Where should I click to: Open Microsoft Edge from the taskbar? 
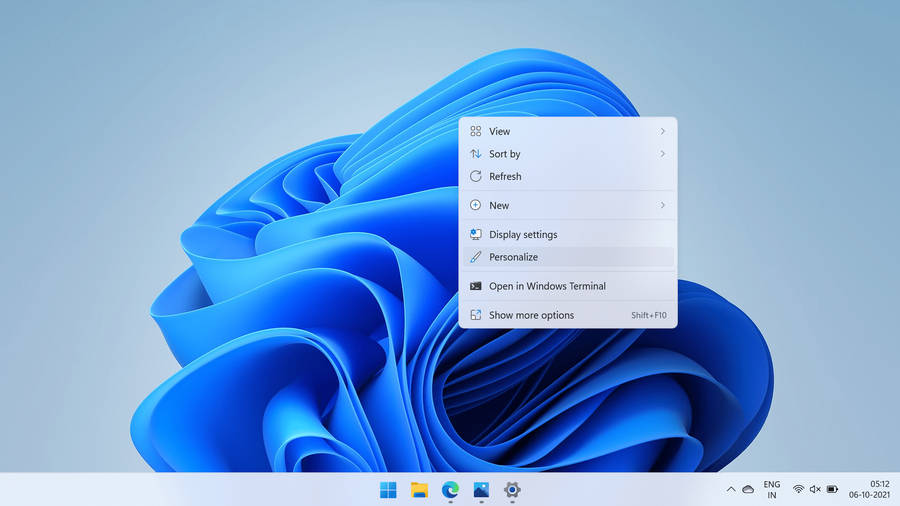point(451,490)
